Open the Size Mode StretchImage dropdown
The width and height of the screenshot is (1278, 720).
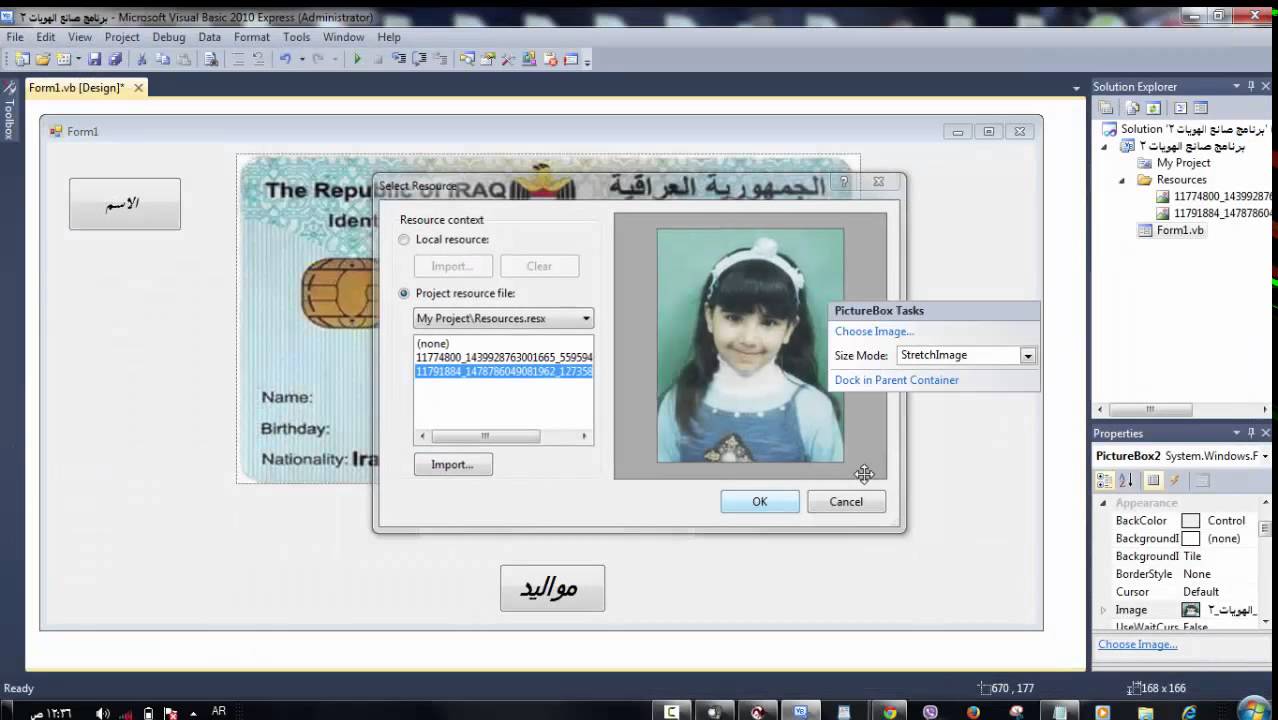click(1026, 355)
